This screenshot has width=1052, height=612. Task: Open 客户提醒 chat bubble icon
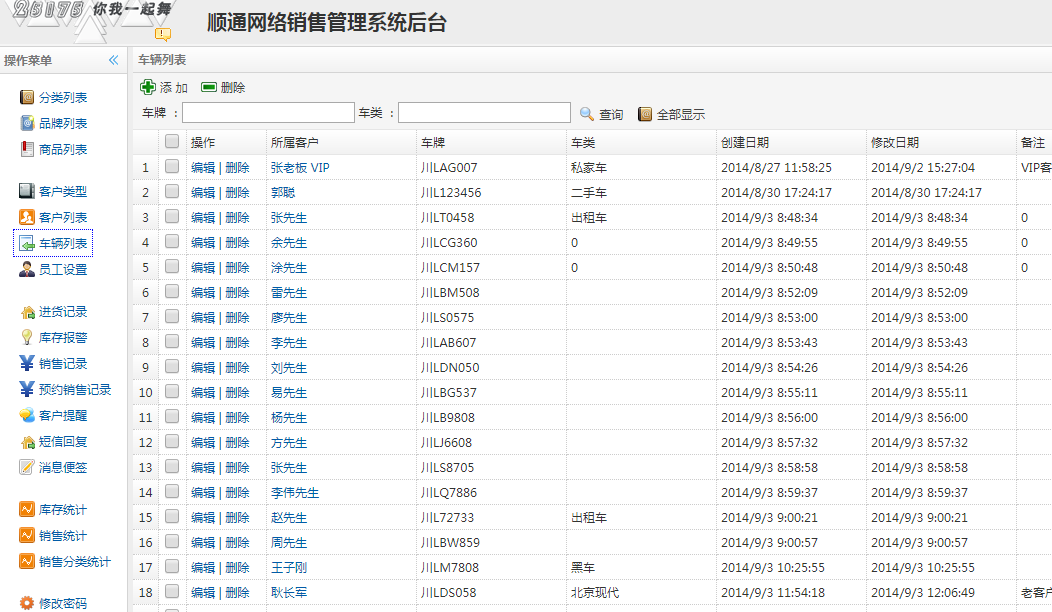[27, 415]
